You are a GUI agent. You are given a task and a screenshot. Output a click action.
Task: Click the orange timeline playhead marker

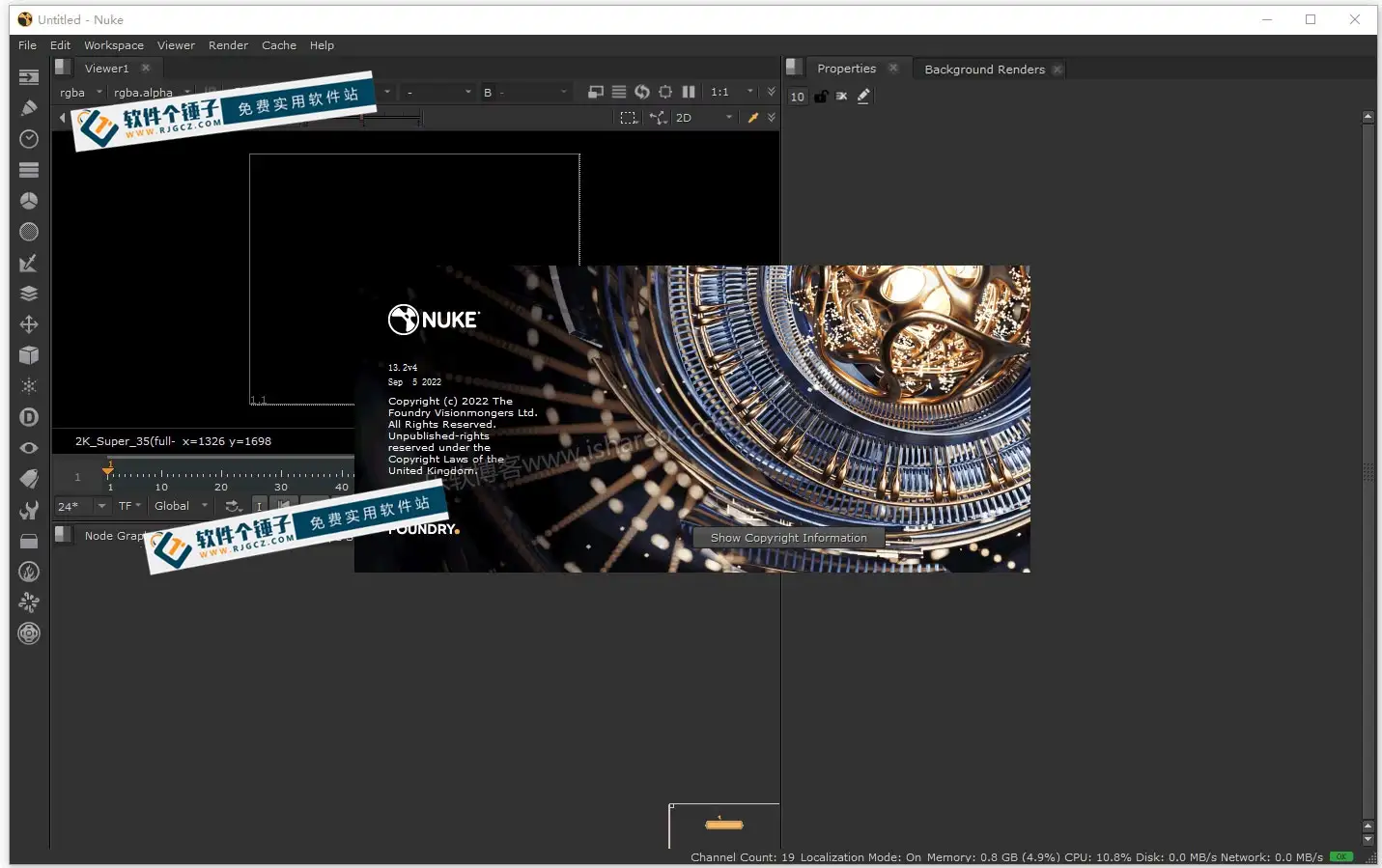[108, 469]
